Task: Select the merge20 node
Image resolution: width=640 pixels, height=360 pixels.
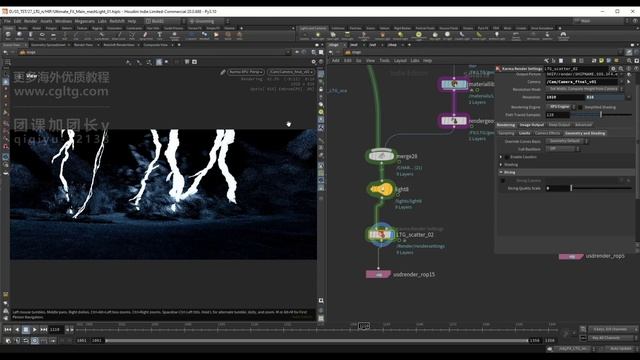Action: [x=381, y=156]
